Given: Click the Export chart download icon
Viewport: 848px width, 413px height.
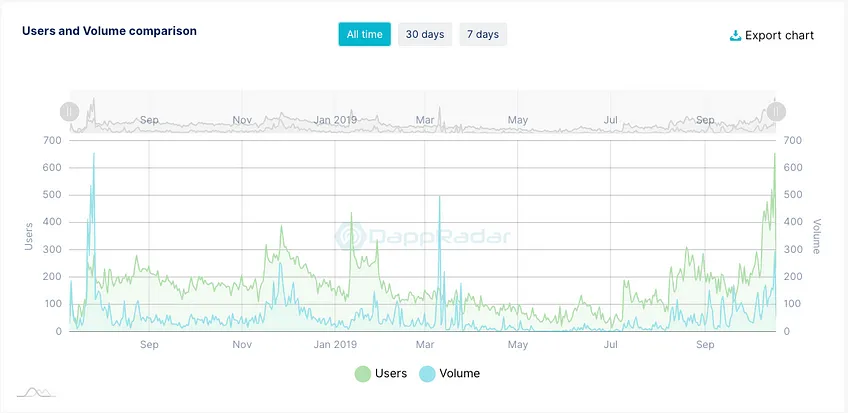Looking at the screenshot, I should [x=735, y=36].
